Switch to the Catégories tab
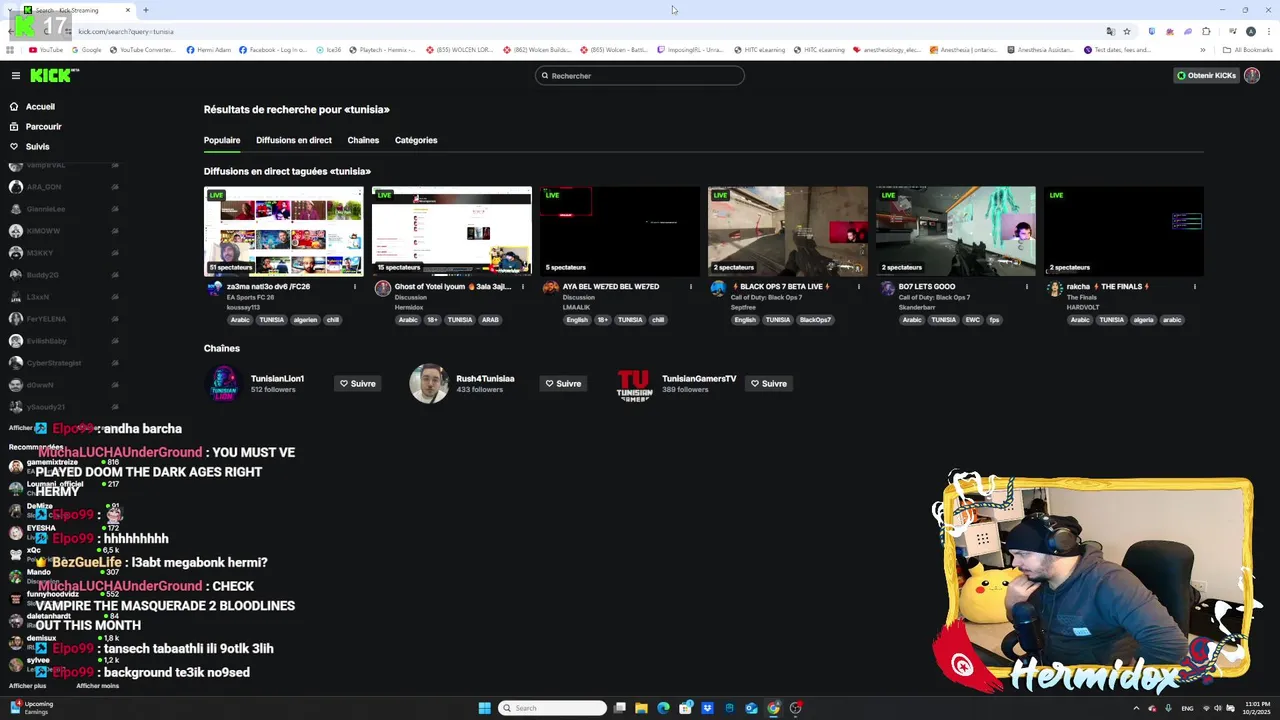Screen dimensions: 1280x720 coord(416,140)
